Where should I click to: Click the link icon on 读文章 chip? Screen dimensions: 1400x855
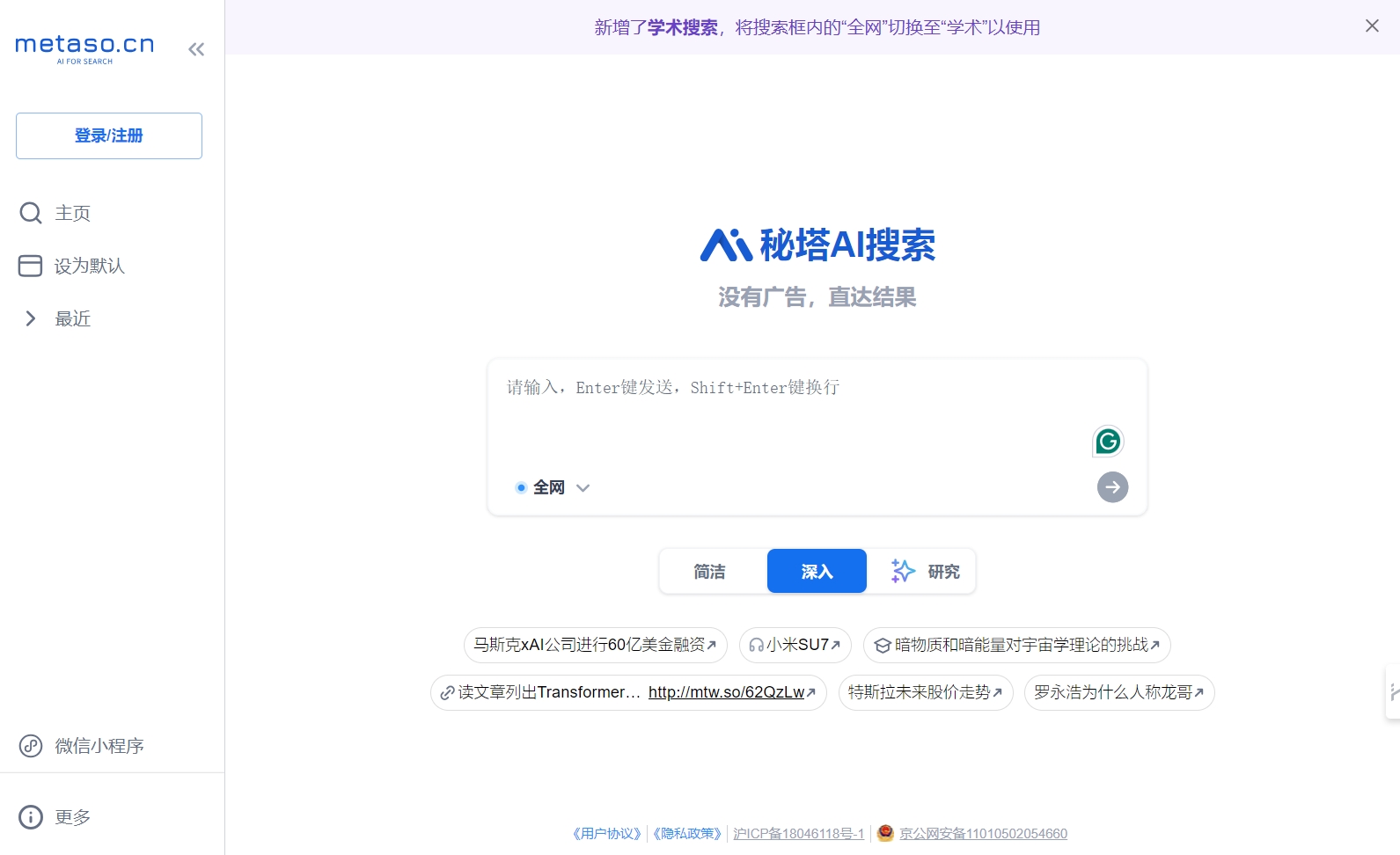447,693
